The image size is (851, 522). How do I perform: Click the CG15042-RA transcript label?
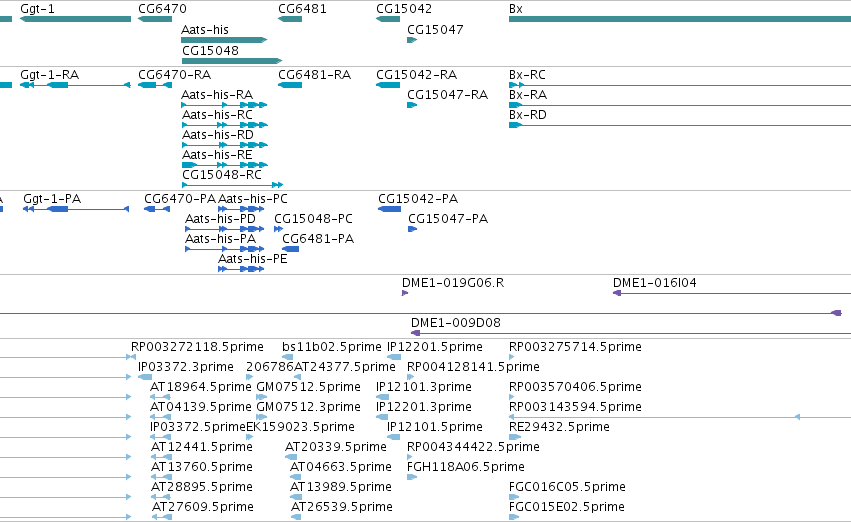pyautogui.click(x=417, y=74)
